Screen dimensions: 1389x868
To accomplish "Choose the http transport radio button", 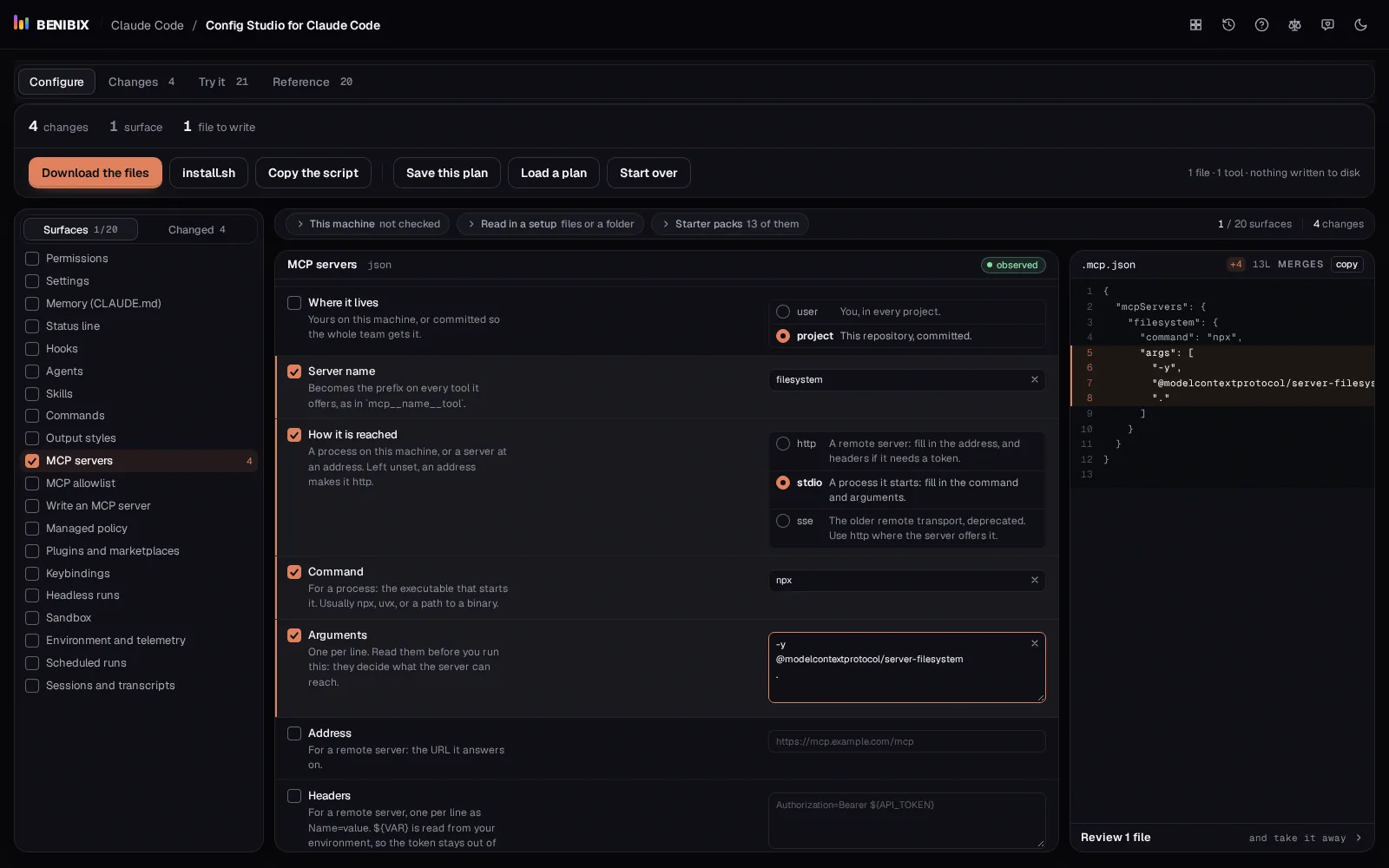I will (783, 444).
